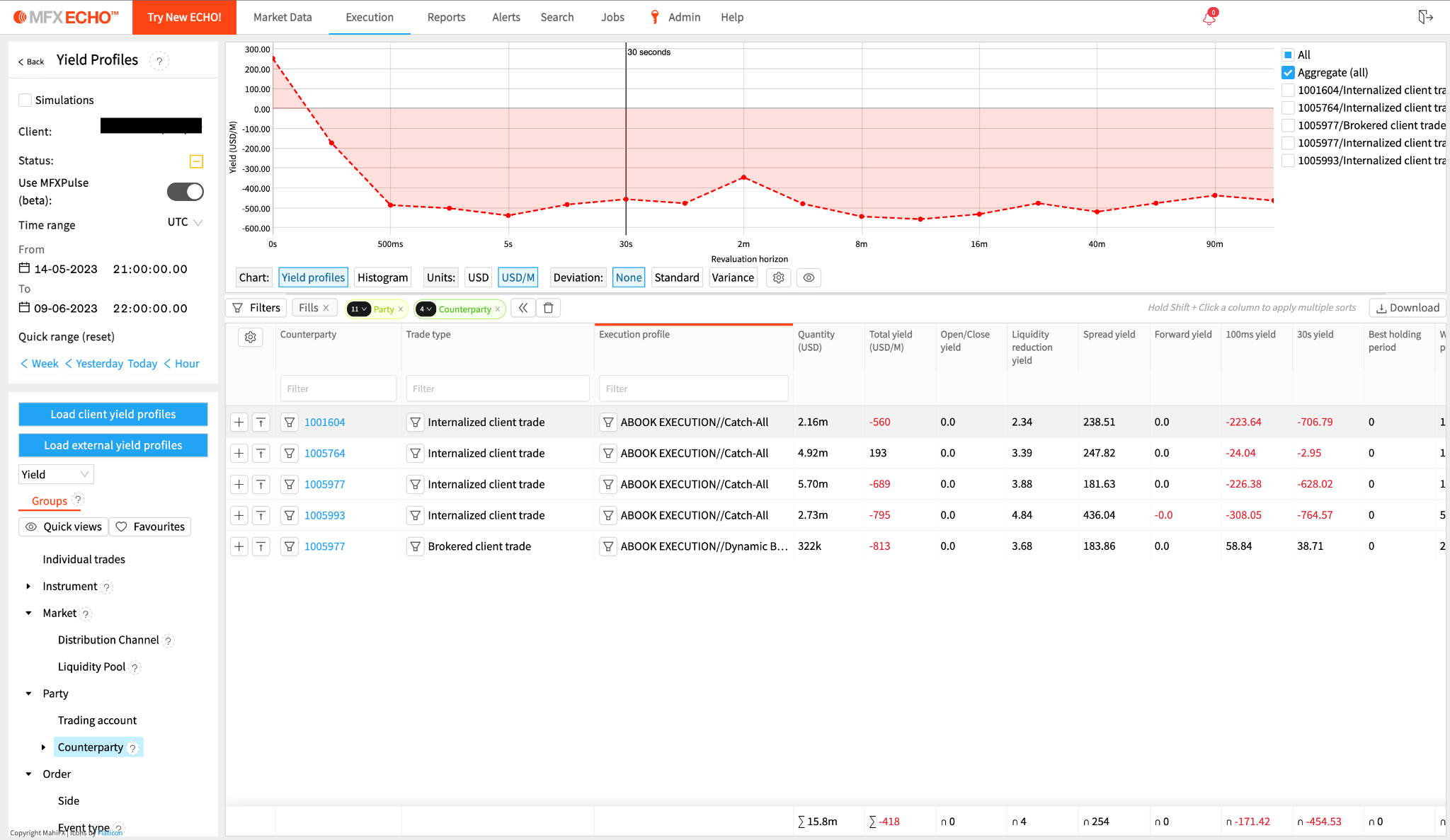This screenshot has width=1450, height=840.
Task: Select Standard deviation option
Action: tap(677, 277)
